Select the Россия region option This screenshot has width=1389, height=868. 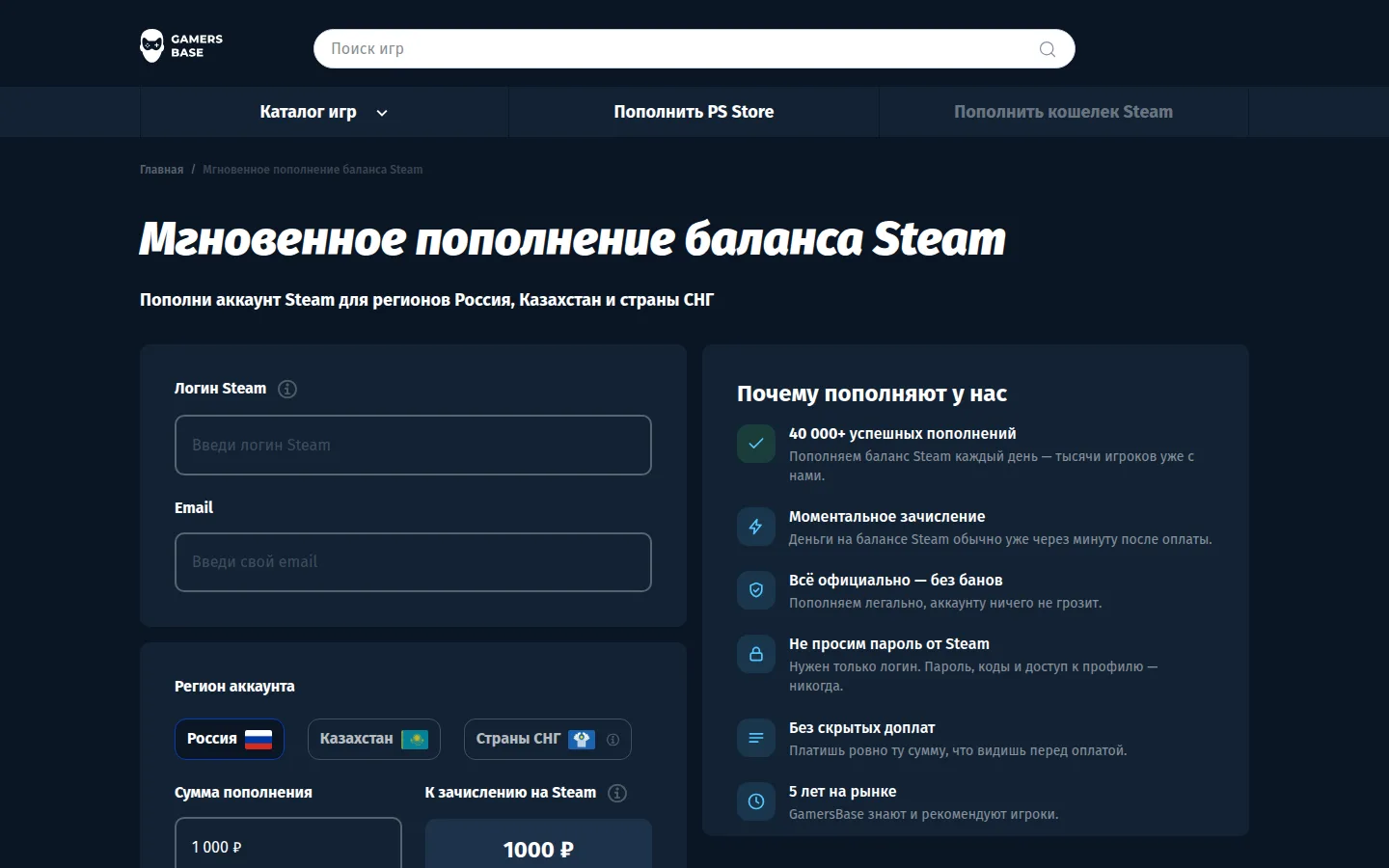(230, 739)
